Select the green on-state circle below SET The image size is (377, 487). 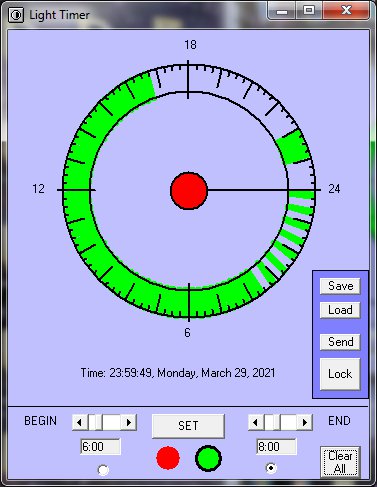[x=208, y=458]
